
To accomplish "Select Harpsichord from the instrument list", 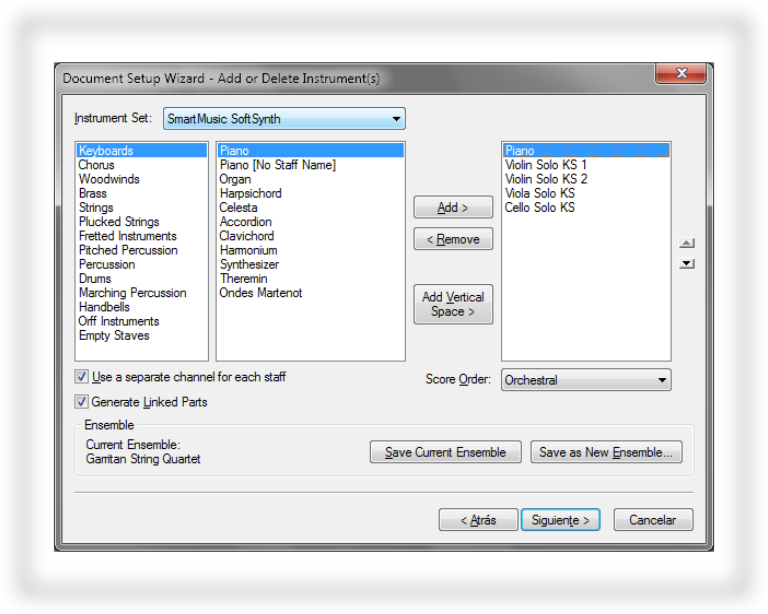I will [x=250, y=193].
